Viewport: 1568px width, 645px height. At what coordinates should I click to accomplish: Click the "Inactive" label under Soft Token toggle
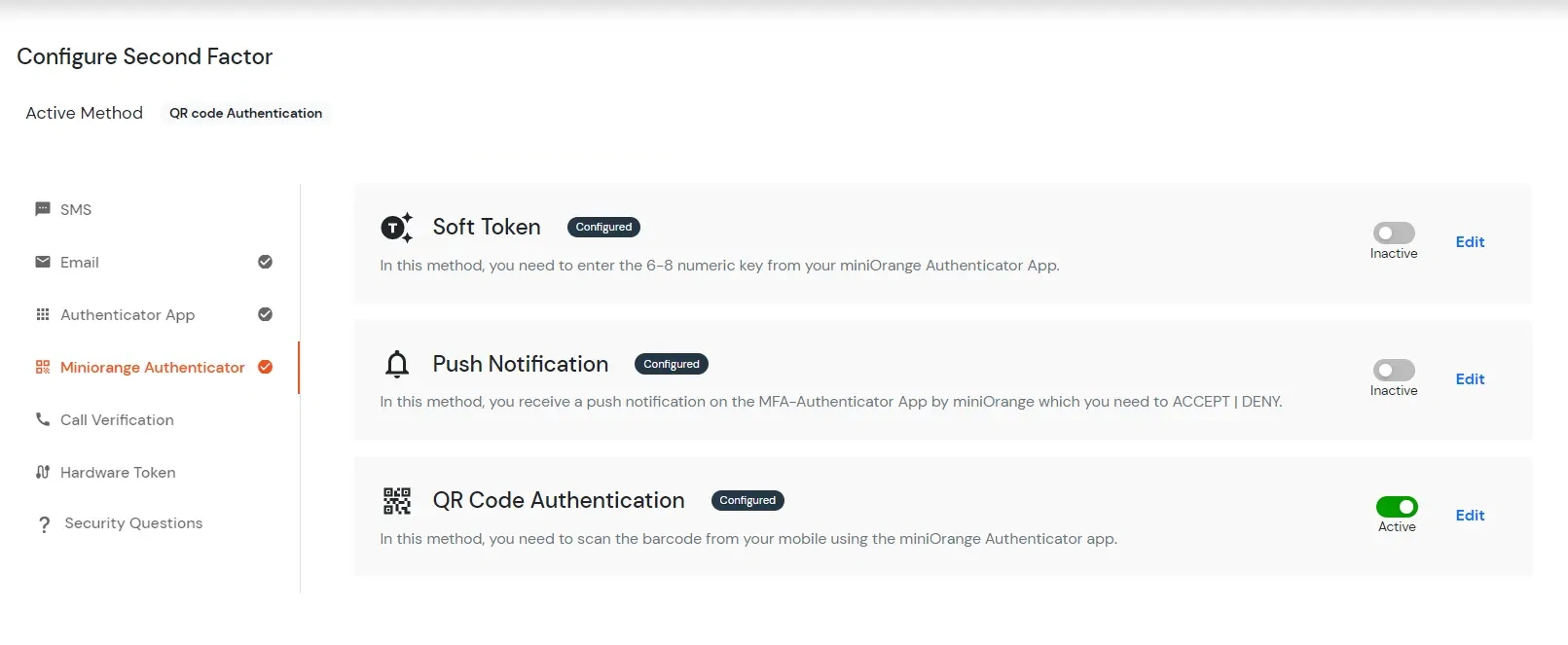[1394, 254]
